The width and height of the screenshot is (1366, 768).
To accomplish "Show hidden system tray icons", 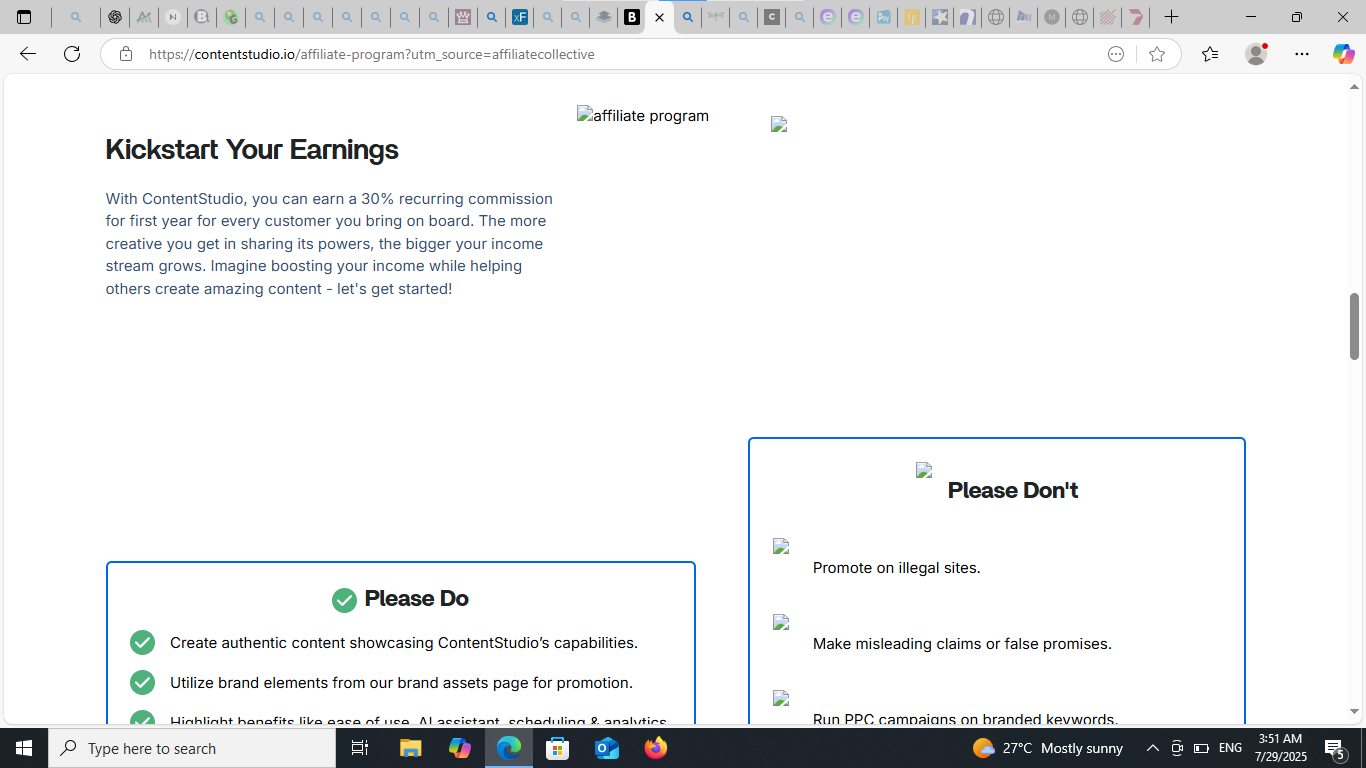I will pos(1152,748).
